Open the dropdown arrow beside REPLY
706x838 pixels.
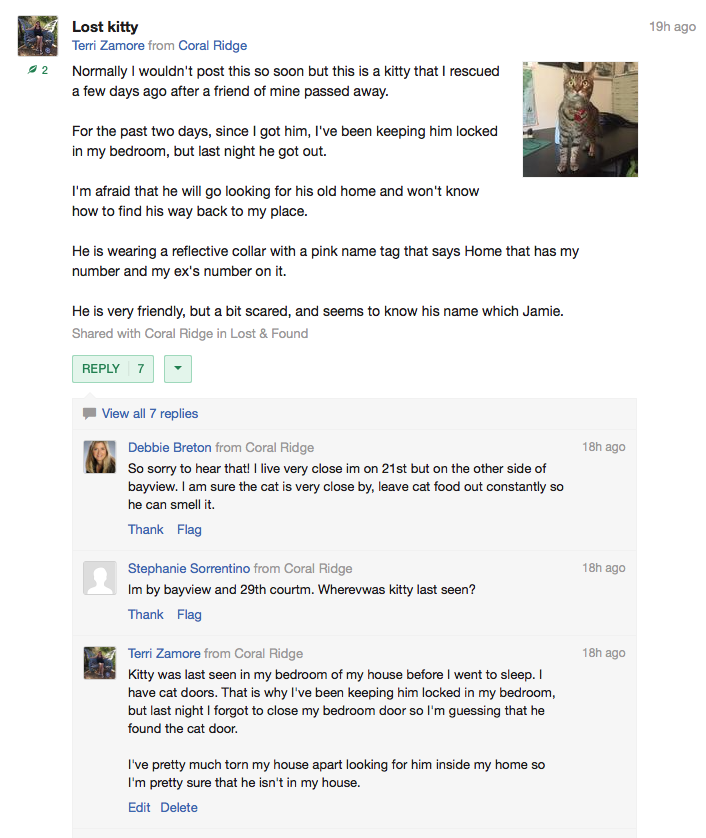click(x=177, y=369)
